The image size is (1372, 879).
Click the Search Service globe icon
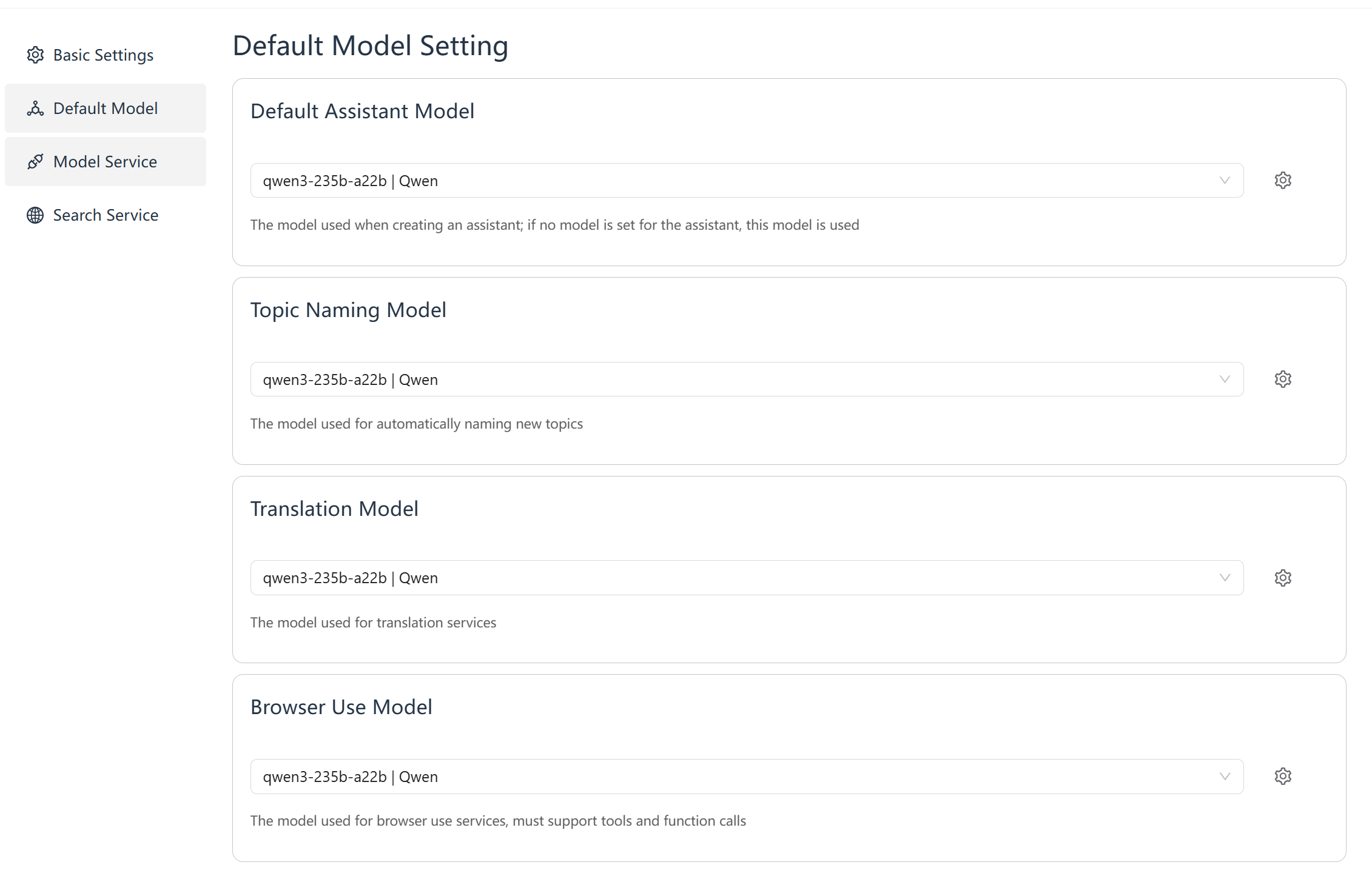(35, 215)
